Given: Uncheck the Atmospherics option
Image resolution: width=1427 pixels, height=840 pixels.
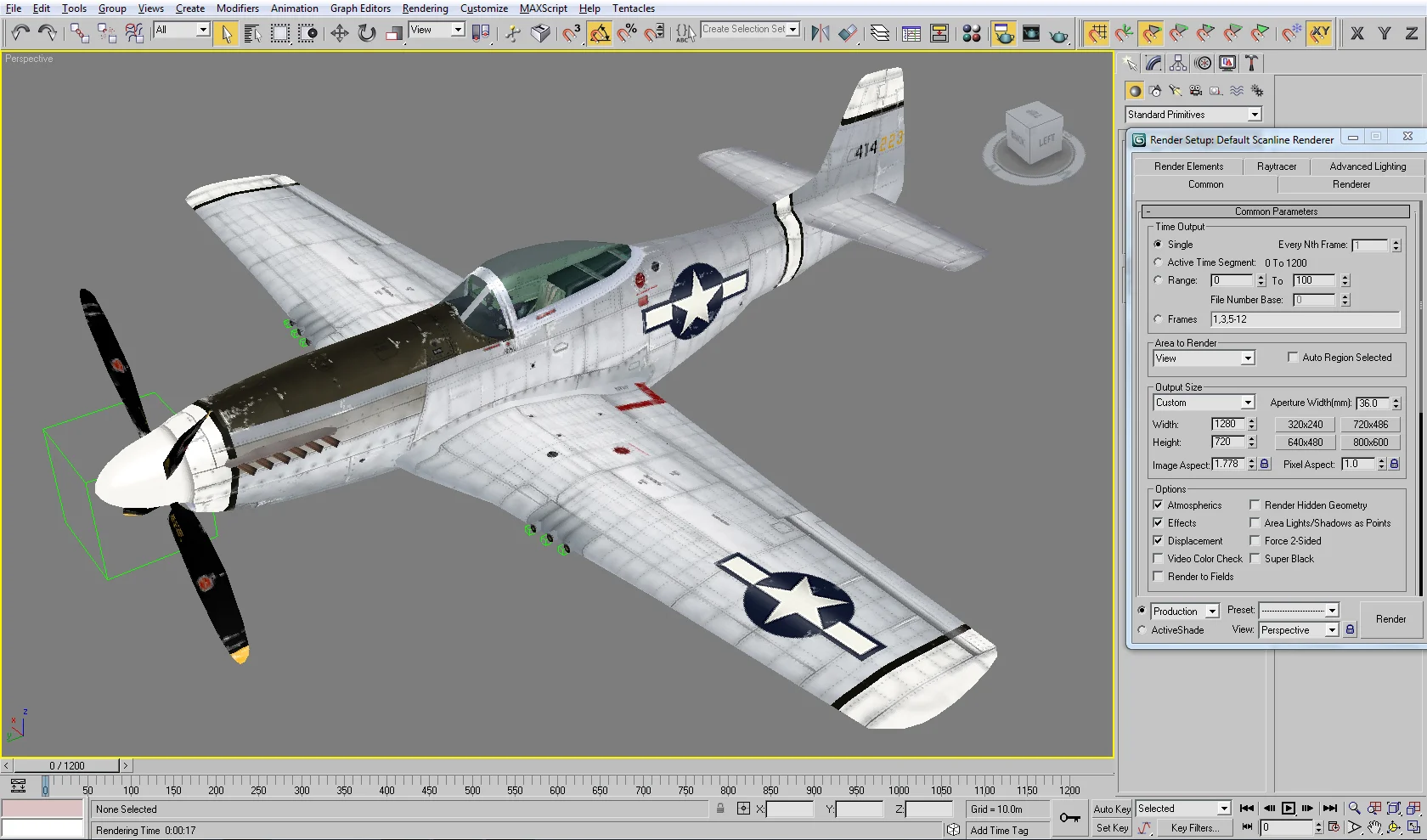Looking at the screenshot, I should click(x=1158, y=505).
